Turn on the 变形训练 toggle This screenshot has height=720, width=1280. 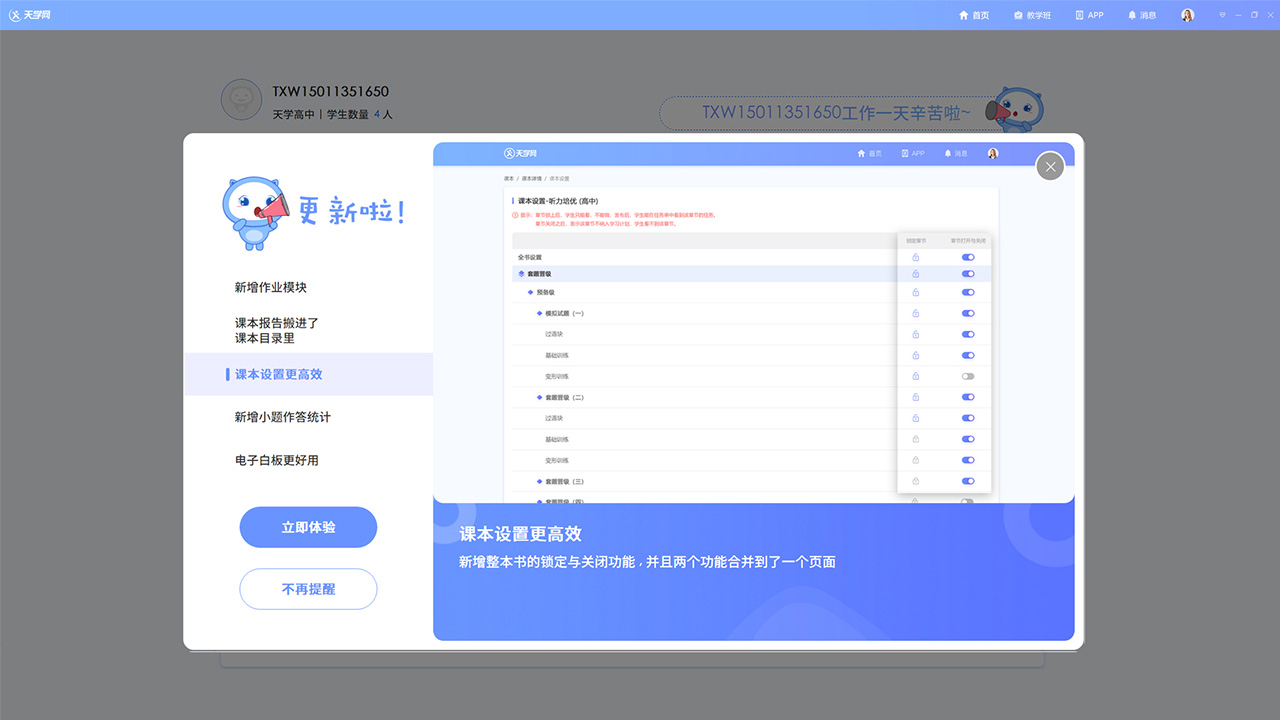[x=966, y=377]
